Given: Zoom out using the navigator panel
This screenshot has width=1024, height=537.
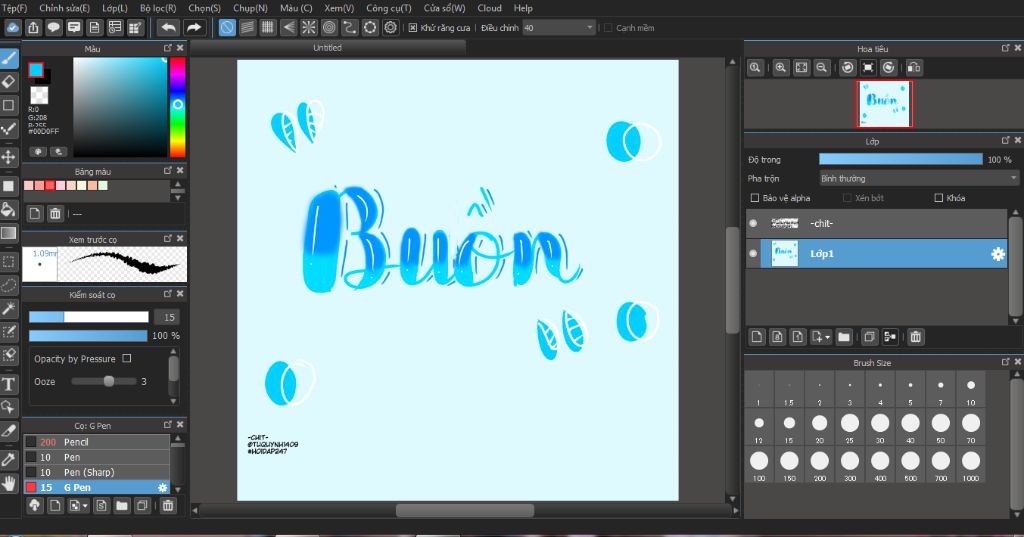Looking at the screenshot, I should 822,67.
